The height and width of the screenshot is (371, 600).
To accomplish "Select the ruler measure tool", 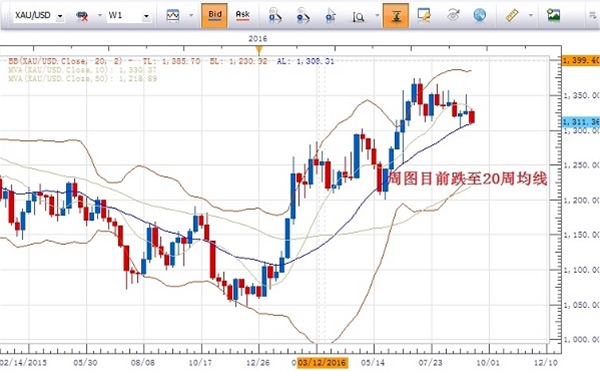I will [512, 15].
